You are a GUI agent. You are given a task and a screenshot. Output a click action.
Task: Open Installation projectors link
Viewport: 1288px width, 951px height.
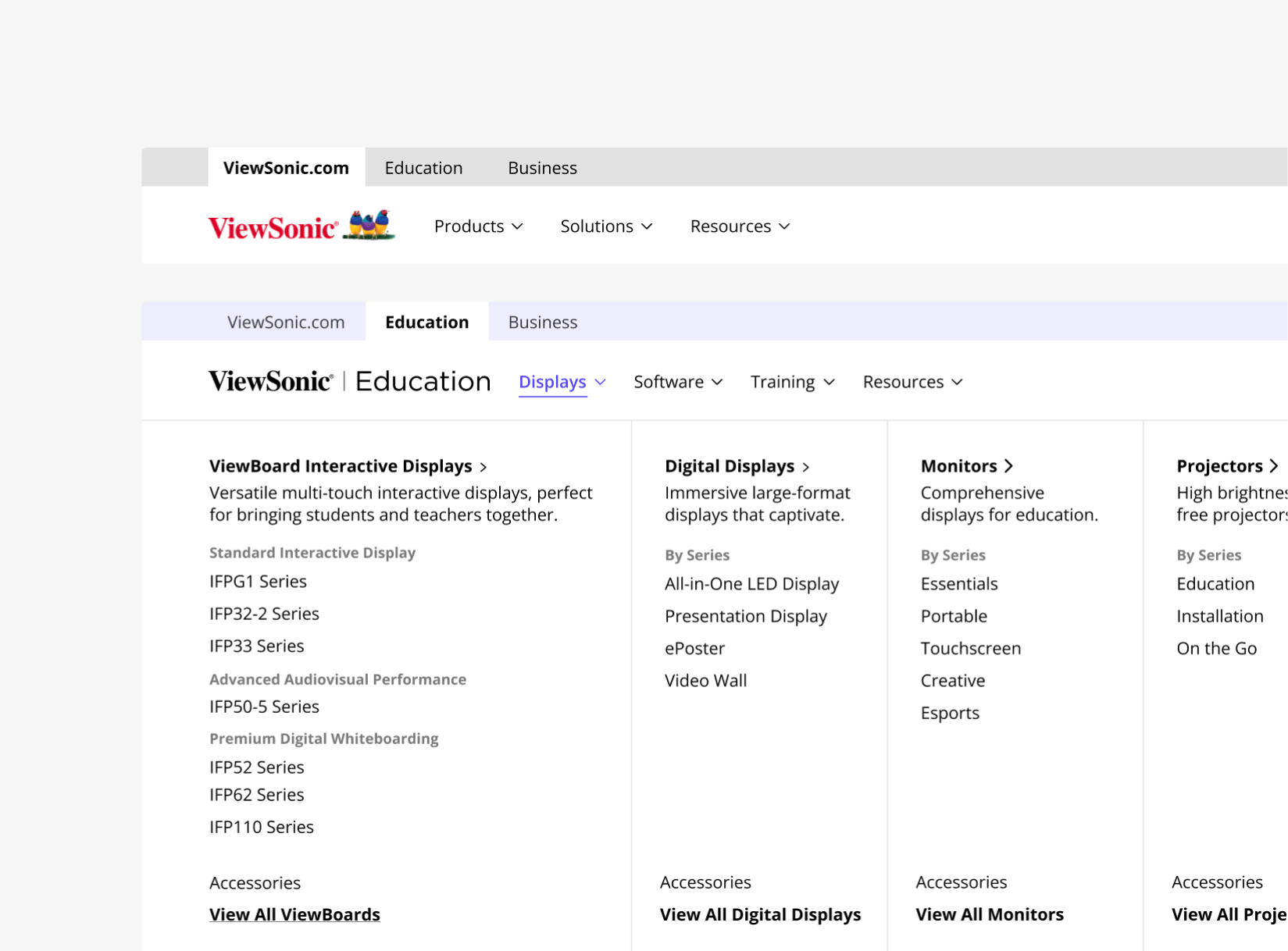pos(1220,616)
